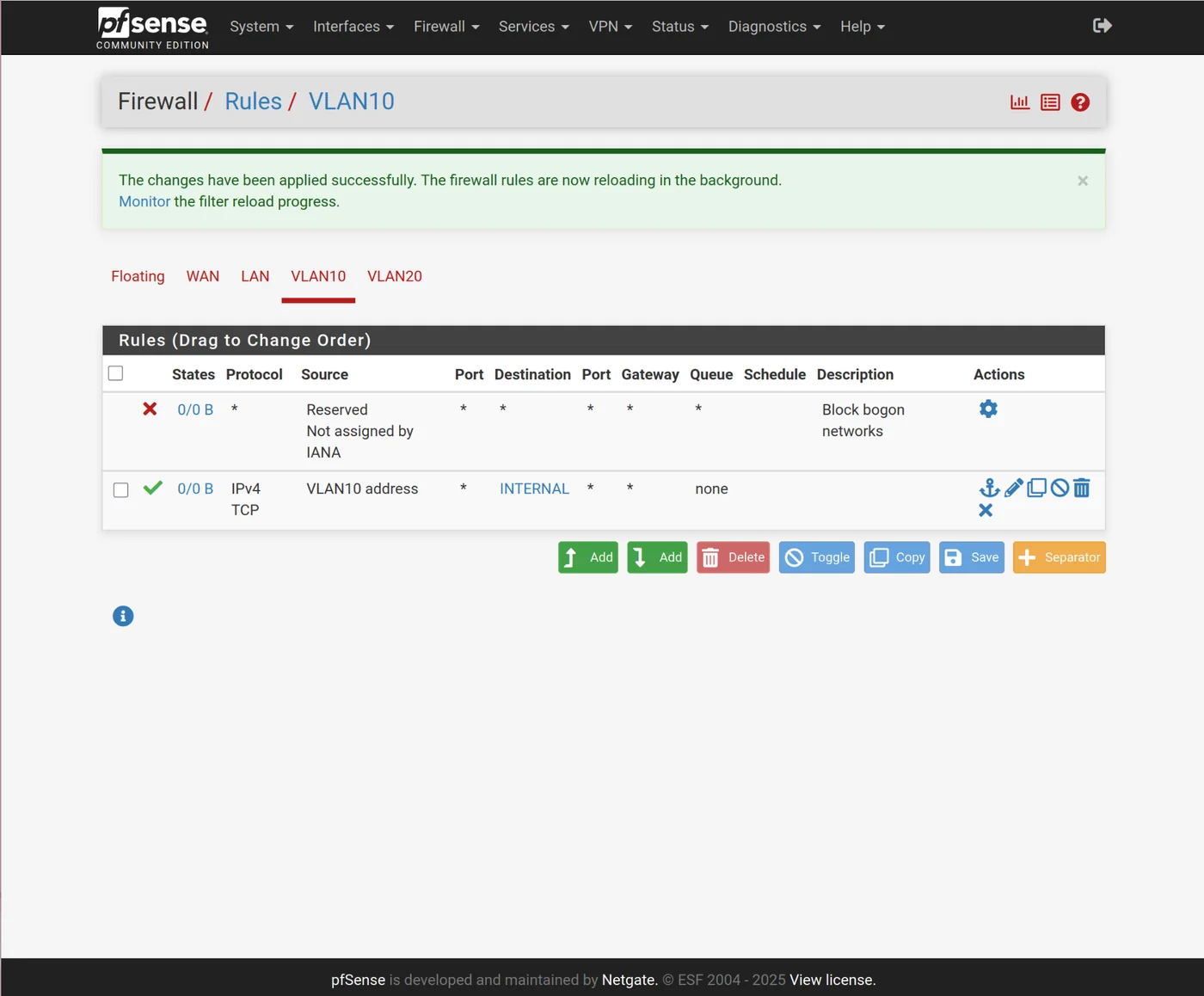Click the disable rule icon
Image resolution: width=1204 pixels, height=996 pixels.
coord(1059,488)
